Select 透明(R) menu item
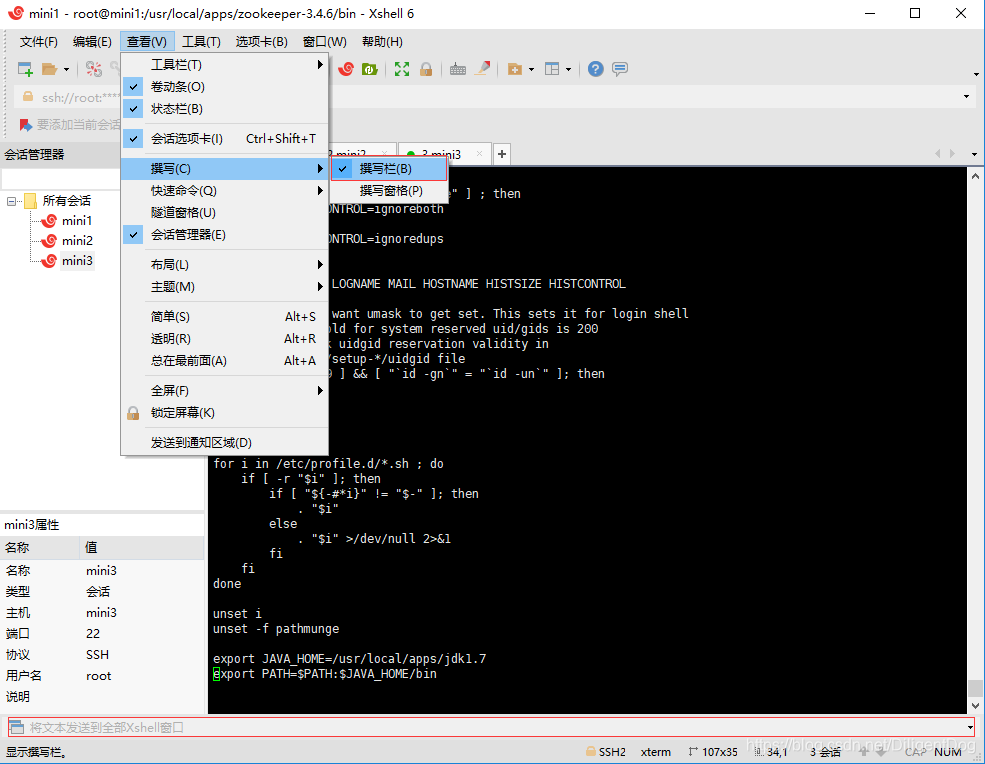985x764 pixels. 224,339
